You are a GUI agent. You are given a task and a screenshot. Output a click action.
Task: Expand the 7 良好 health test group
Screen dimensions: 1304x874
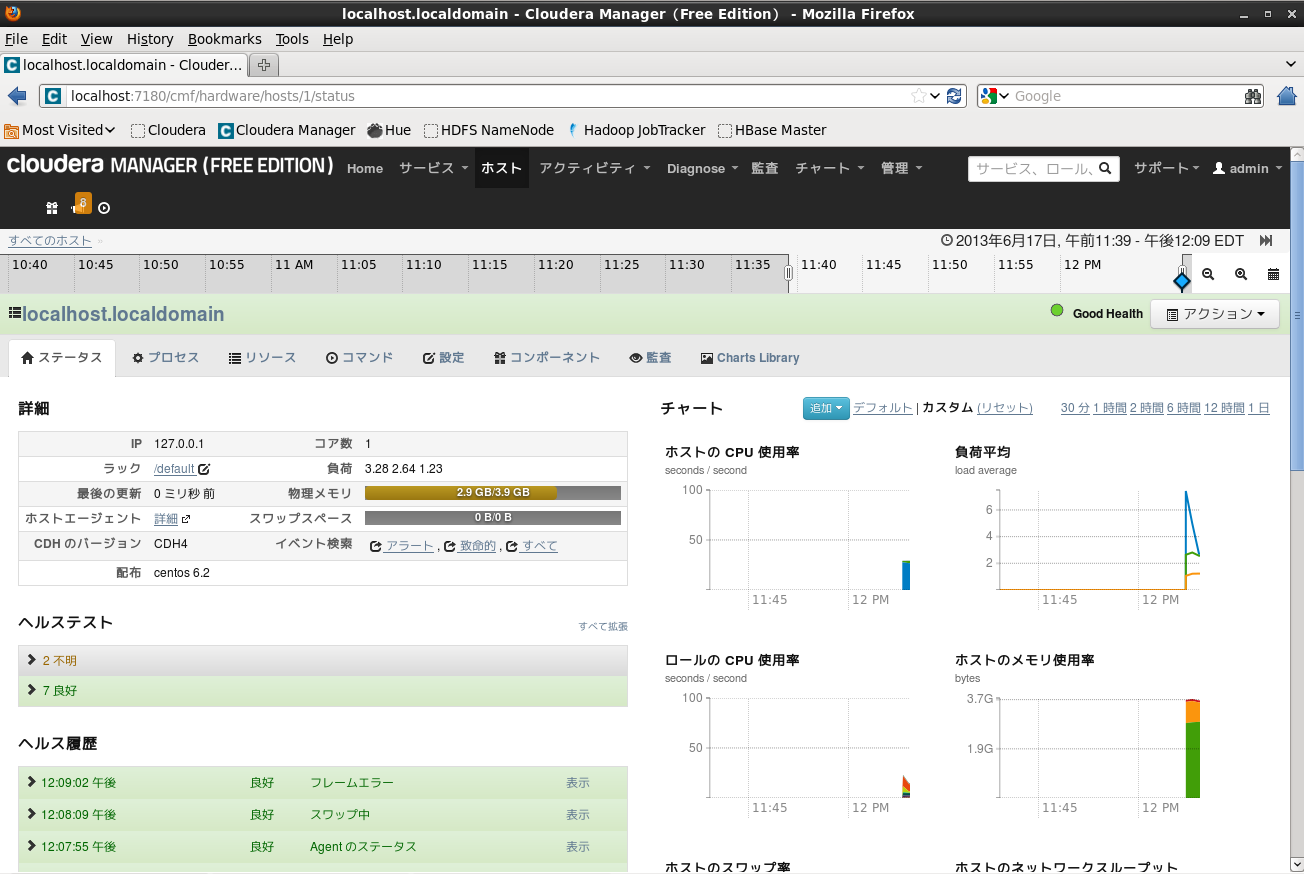pyautogui.click(x=323, y=691)
